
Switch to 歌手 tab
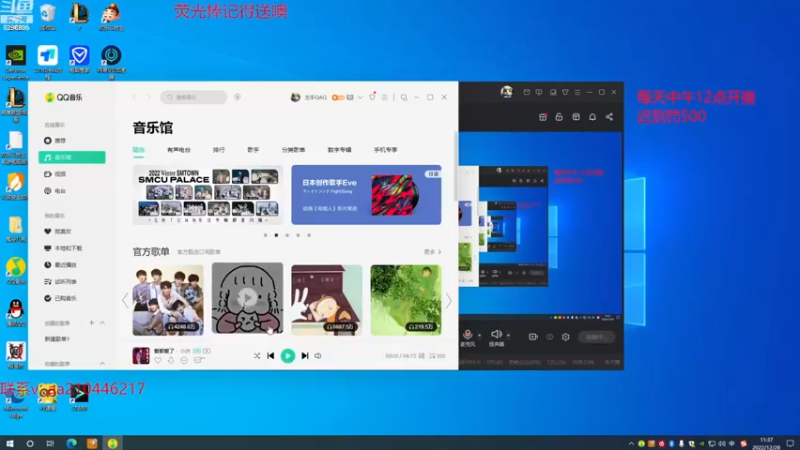[x=253, y=150]
